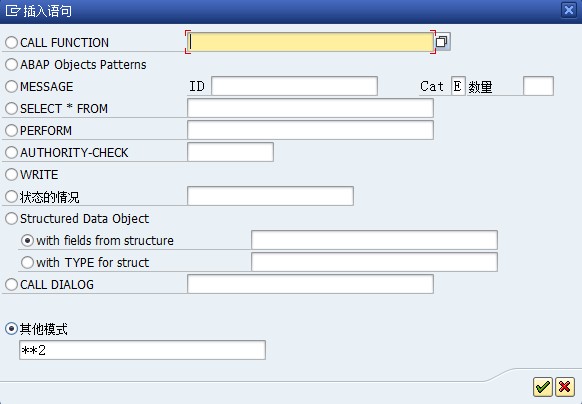Cancel with the red X button

tap(565, 387)
